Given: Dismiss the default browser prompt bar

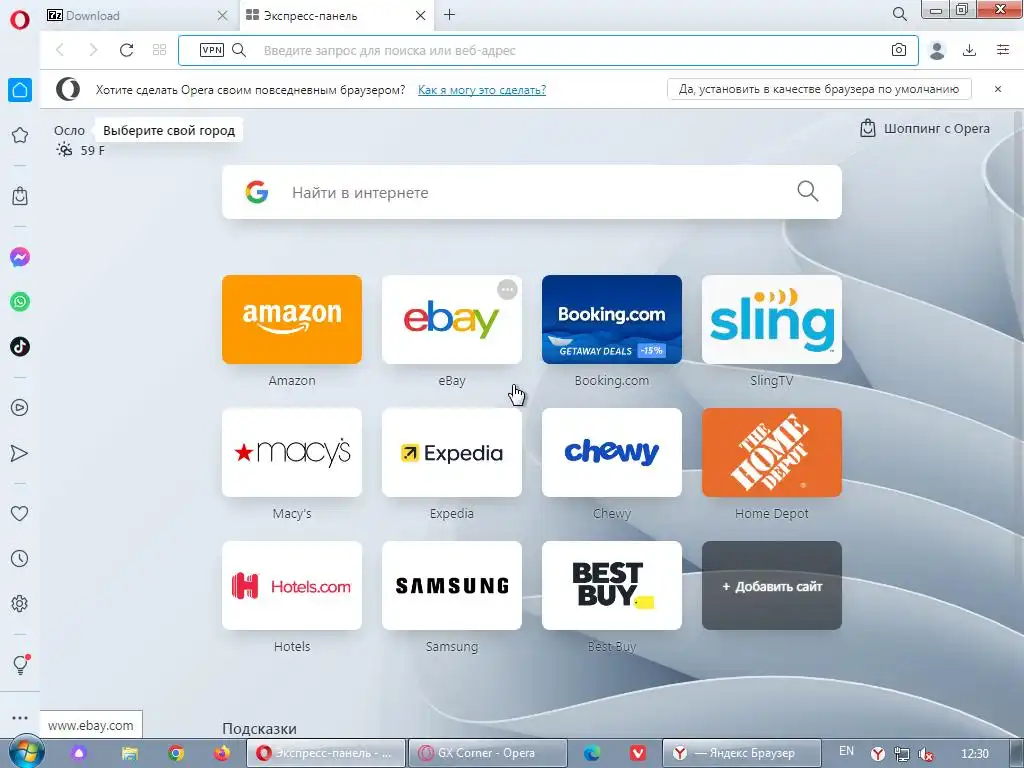Looking at the screenshot, I should click(998, 89).
